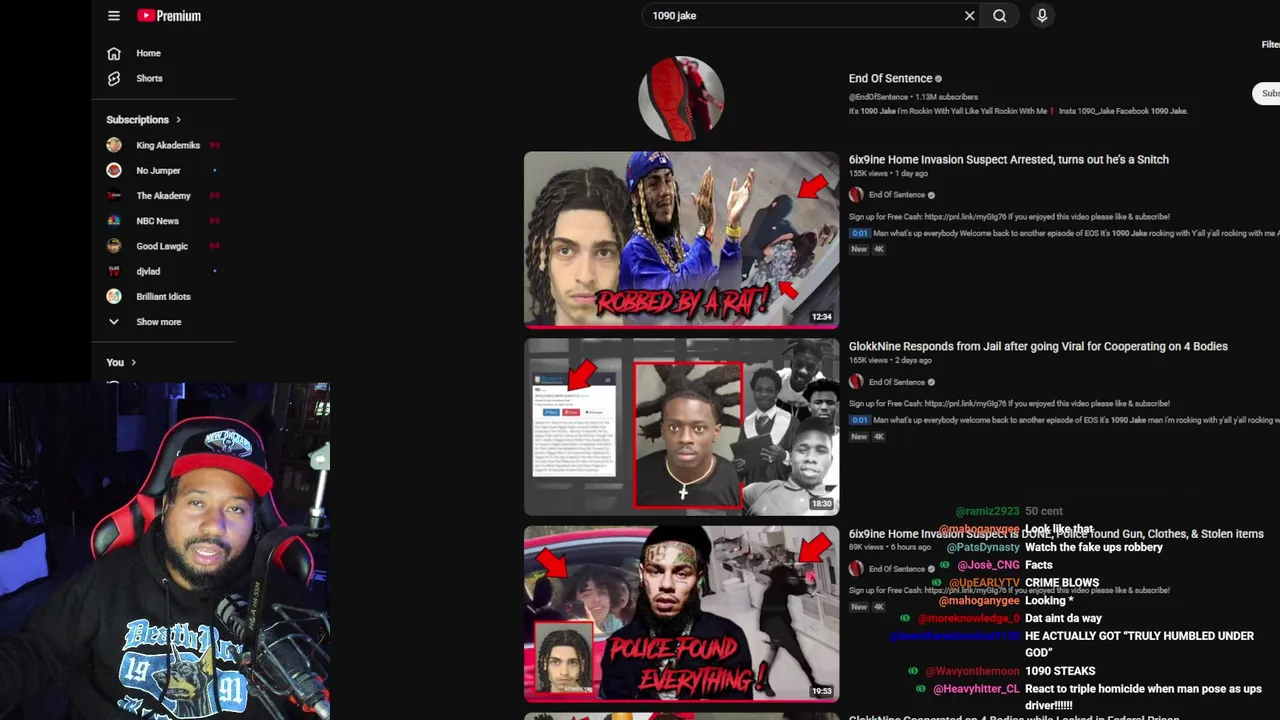Open the hamburger guide menu
1280x720 pixels.
(x=114, y=16)
